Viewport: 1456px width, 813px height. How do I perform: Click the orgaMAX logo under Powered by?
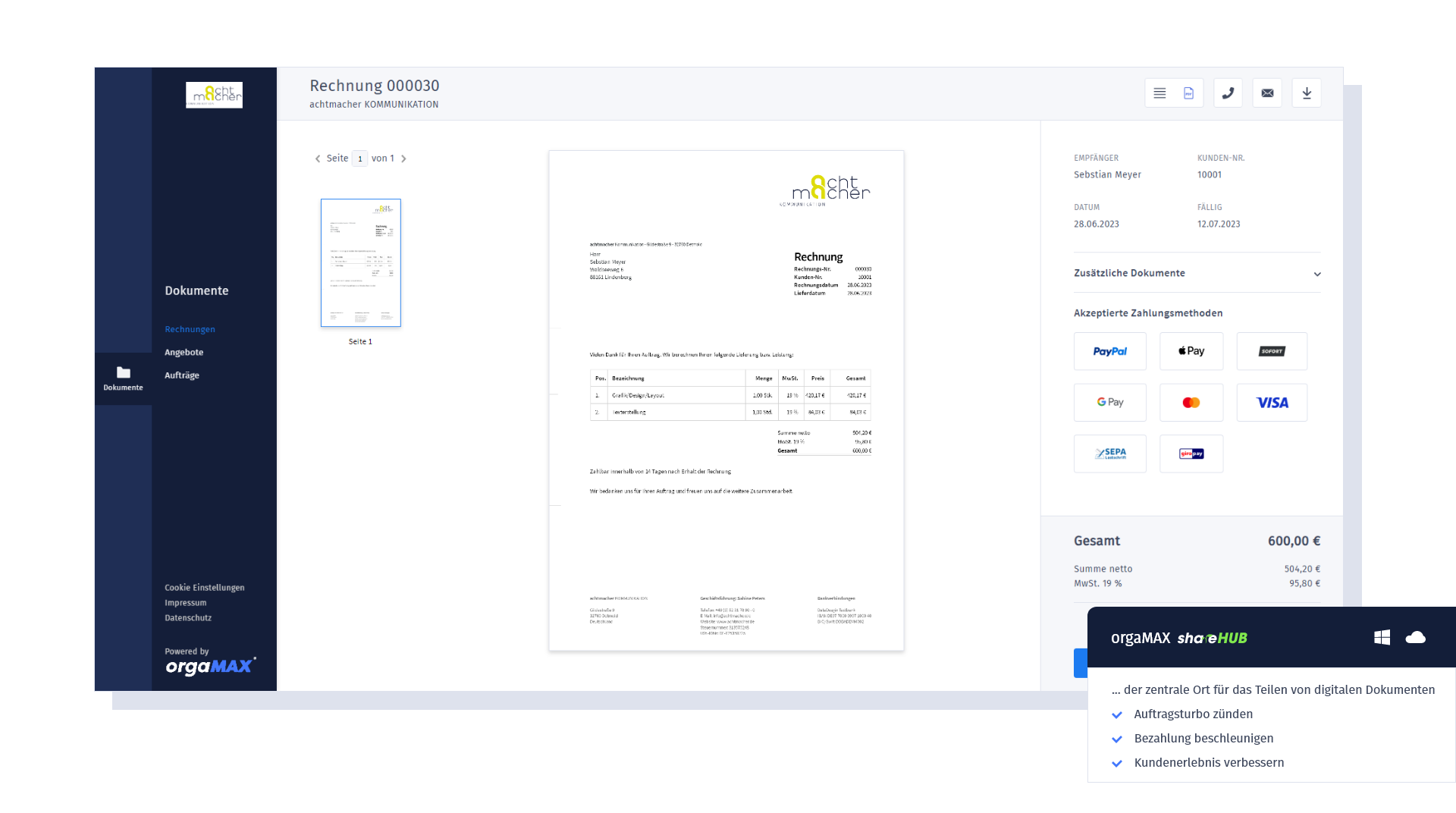pyautogui.click(x=210, y=666)
